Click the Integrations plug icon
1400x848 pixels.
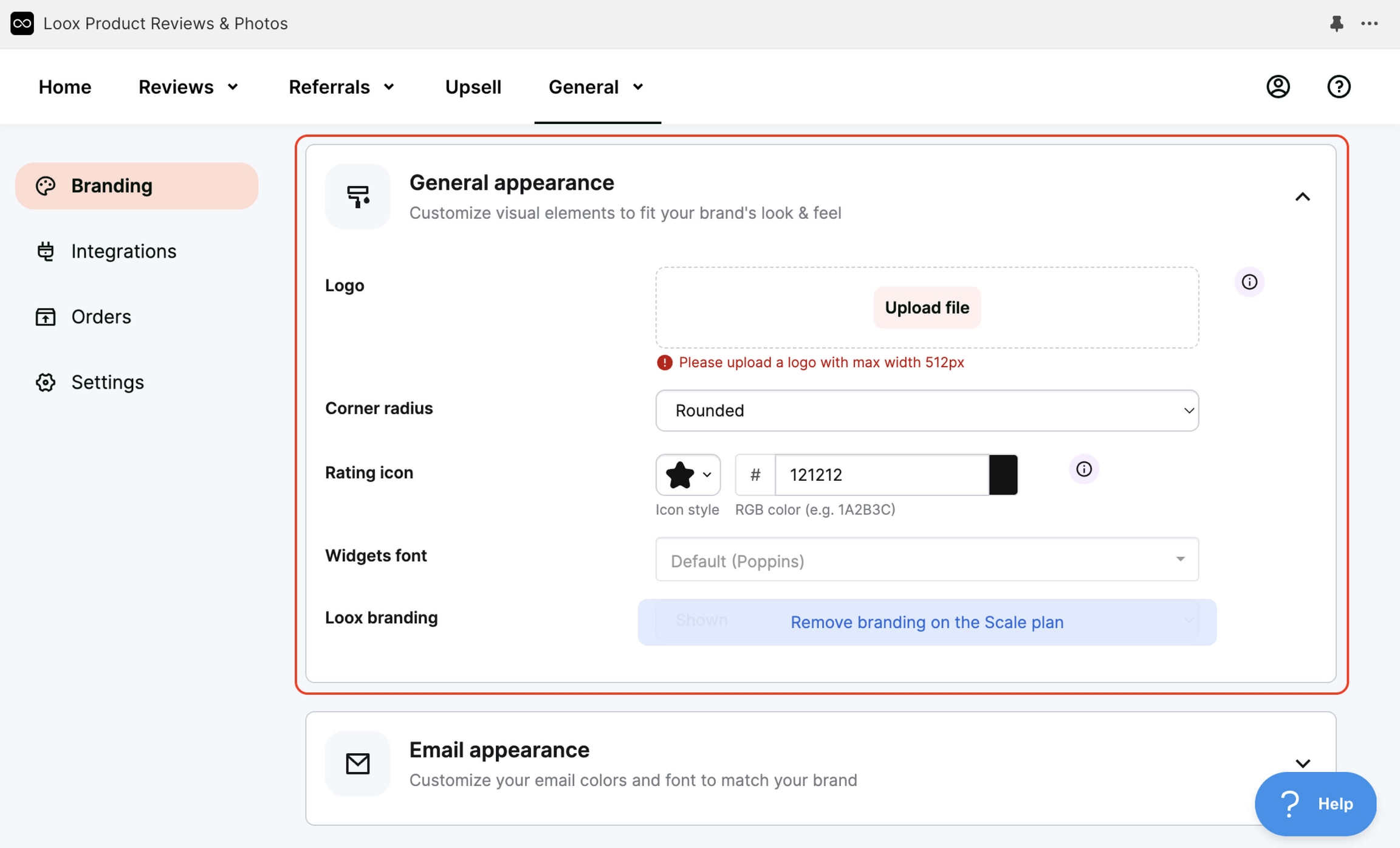(x=45, y=250)
